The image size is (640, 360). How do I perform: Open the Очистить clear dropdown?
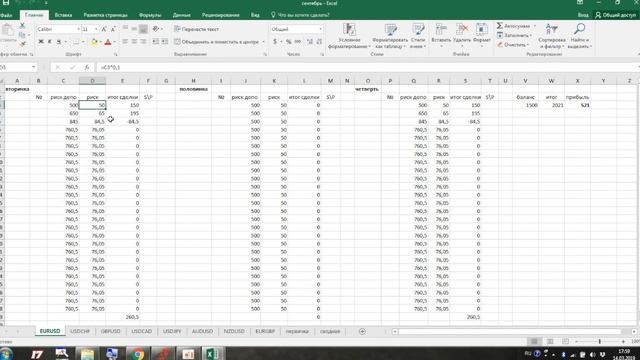click(x=513, y=45)
